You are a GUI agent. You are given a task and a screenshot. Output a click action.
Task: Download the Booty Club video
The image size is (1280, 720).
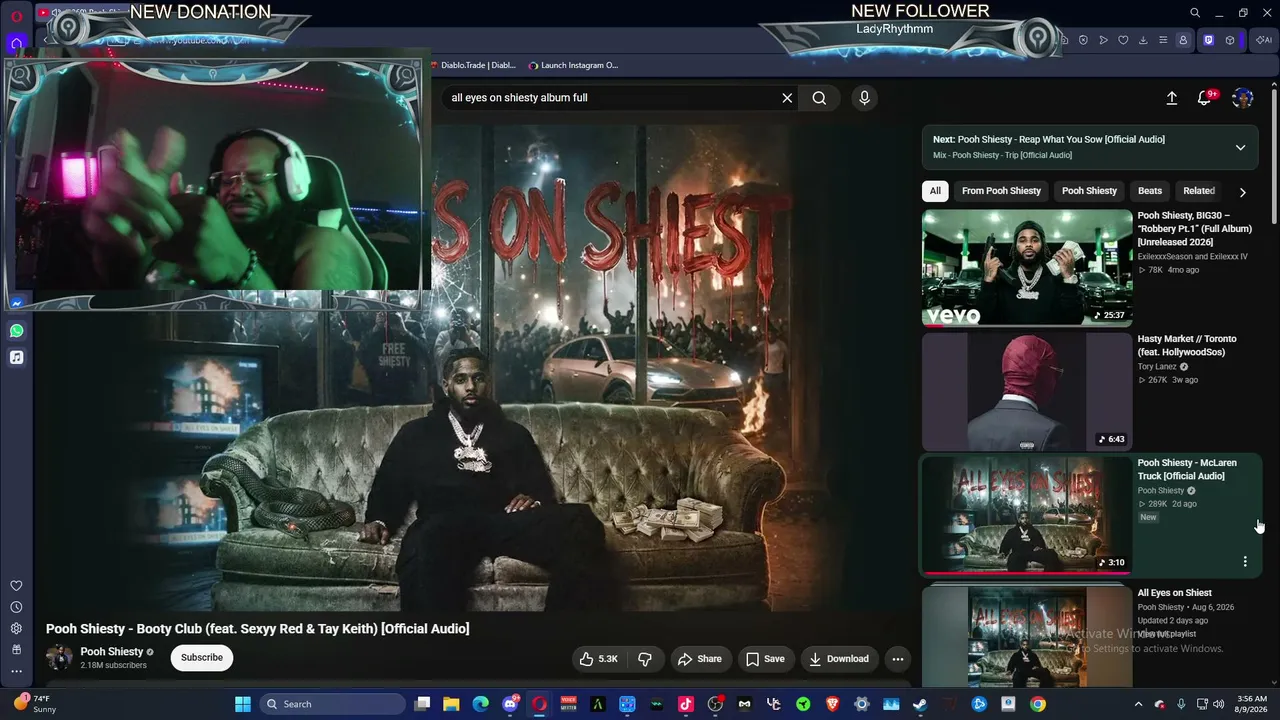click(x=839, y=659)
